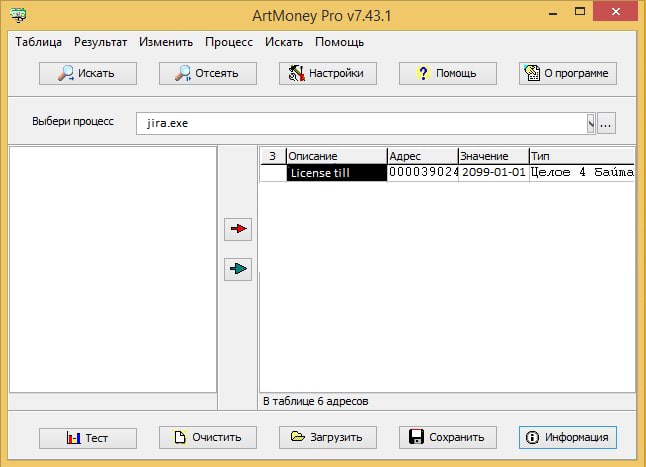Click the type cell Целое 4 байта
646x467 pixels.
tap(582, 173)
